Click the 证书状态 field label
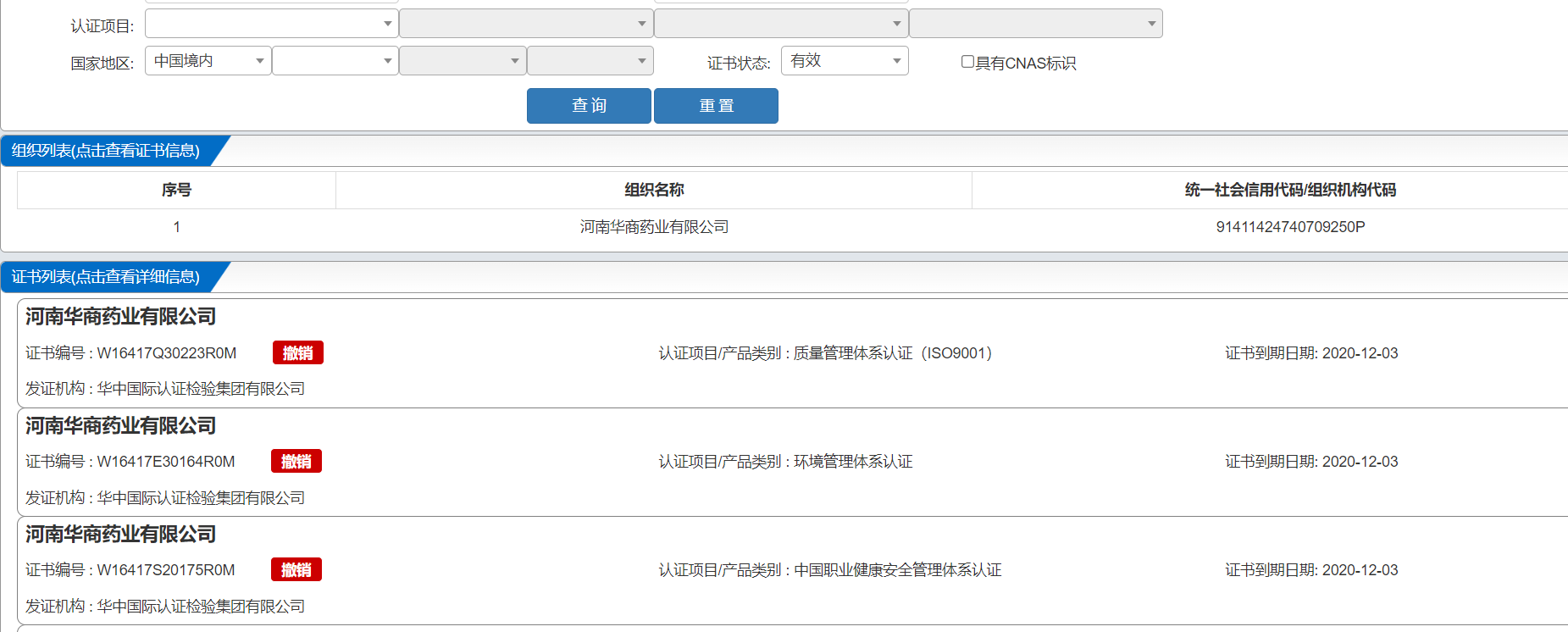The image size is (1568, 632). [739, 64]
